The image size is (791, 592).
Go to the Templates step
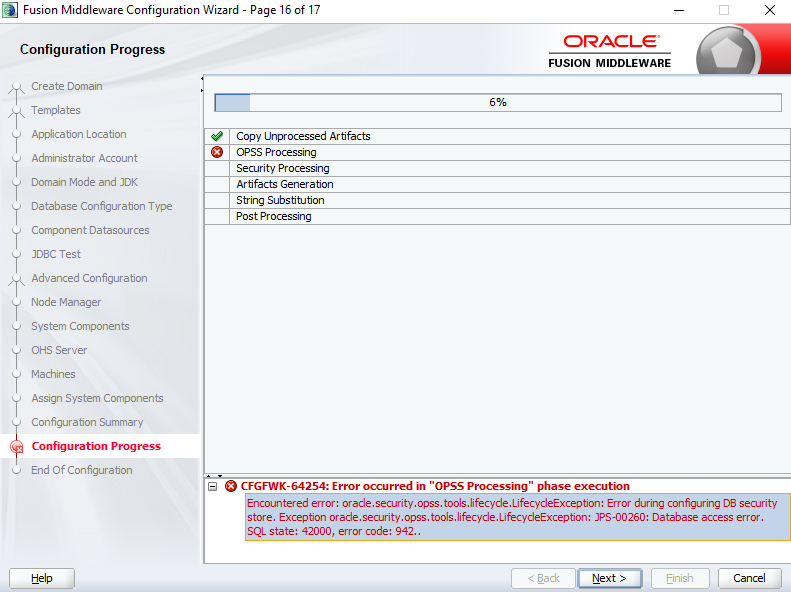(x=55, y=110)
